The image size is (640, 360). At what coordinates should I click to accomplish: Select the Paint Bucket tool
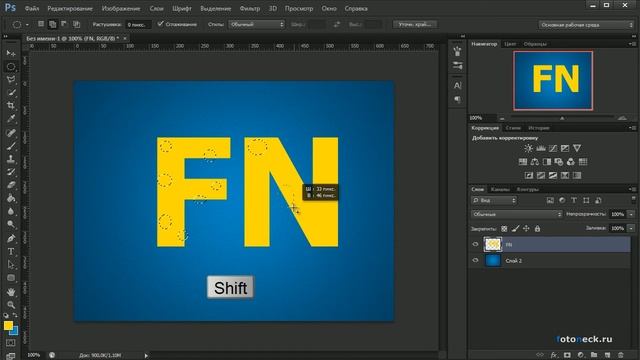[11, 198]
